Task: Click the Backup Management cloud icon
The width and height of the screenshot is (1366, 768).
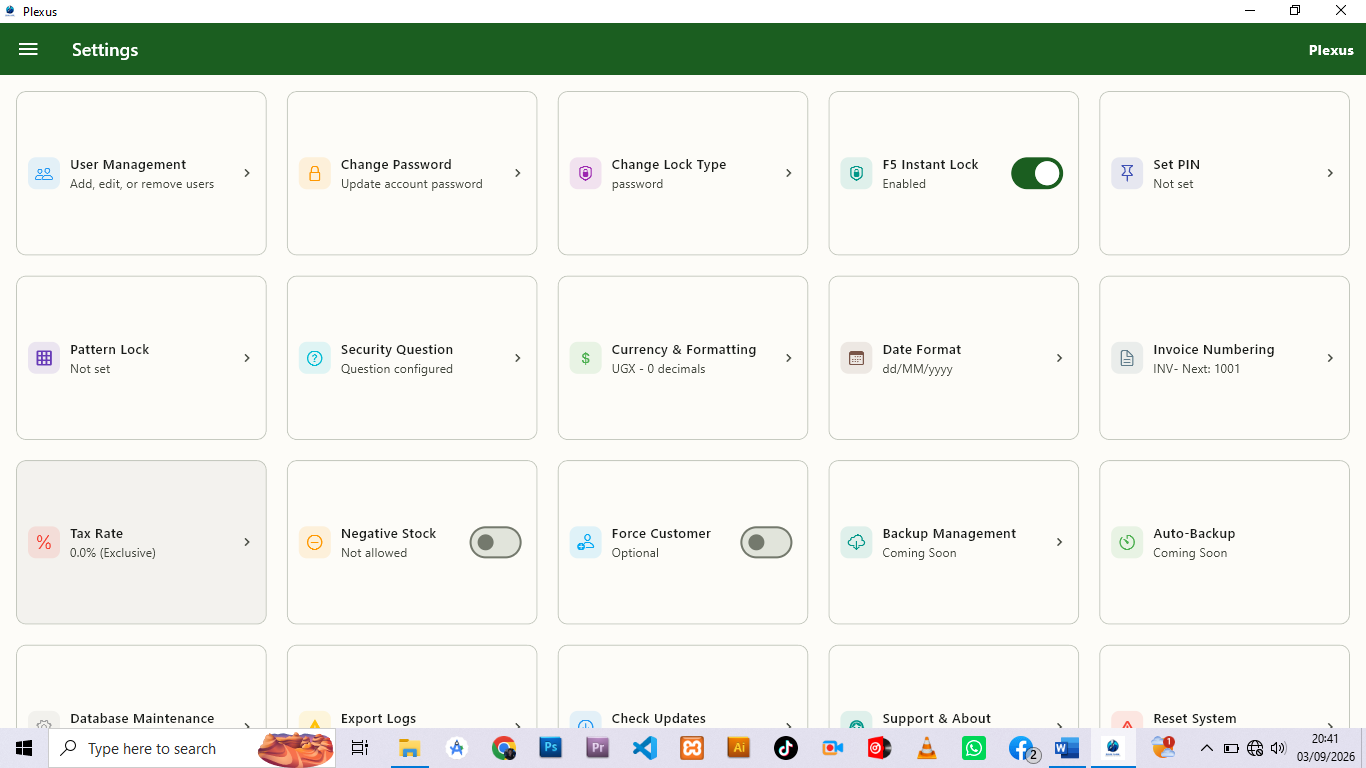Action: [856, 542]
